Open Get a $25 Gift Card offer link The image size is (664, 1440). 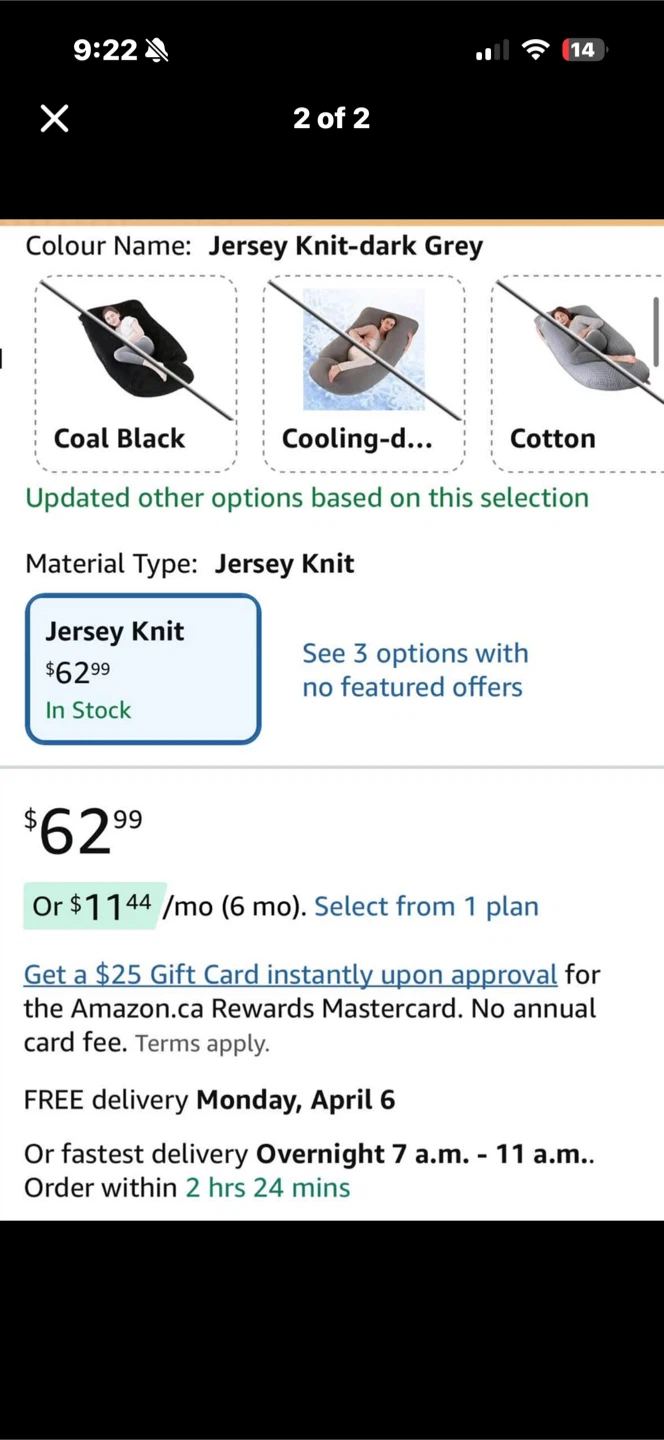(290, 974)
